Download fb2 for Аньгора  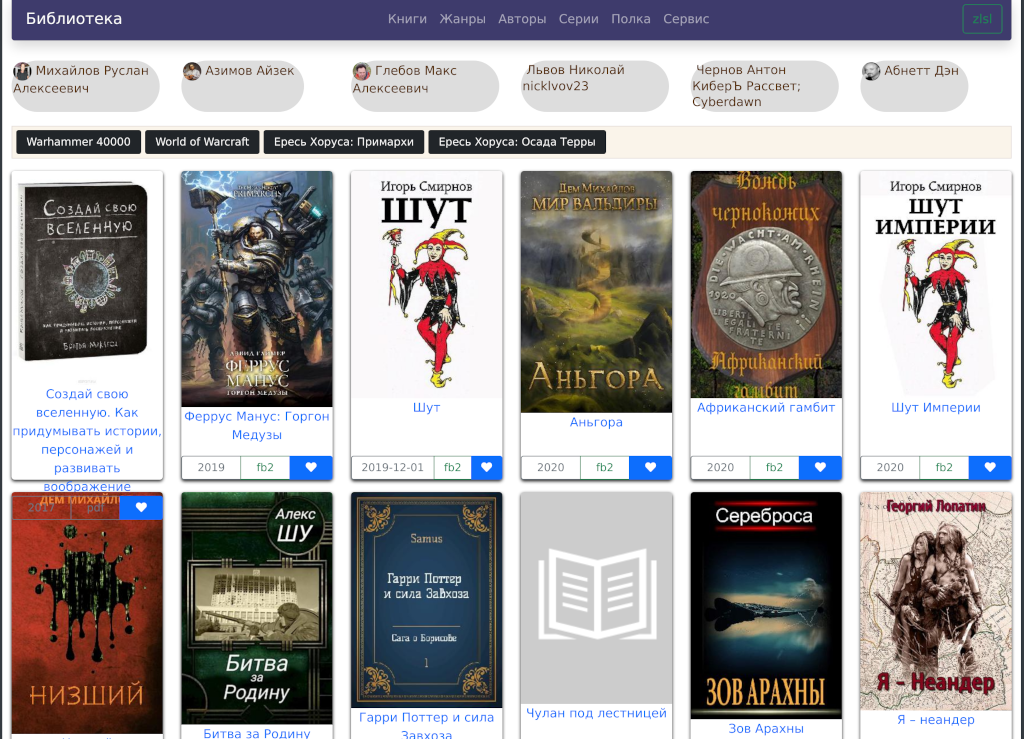point(605,467)
